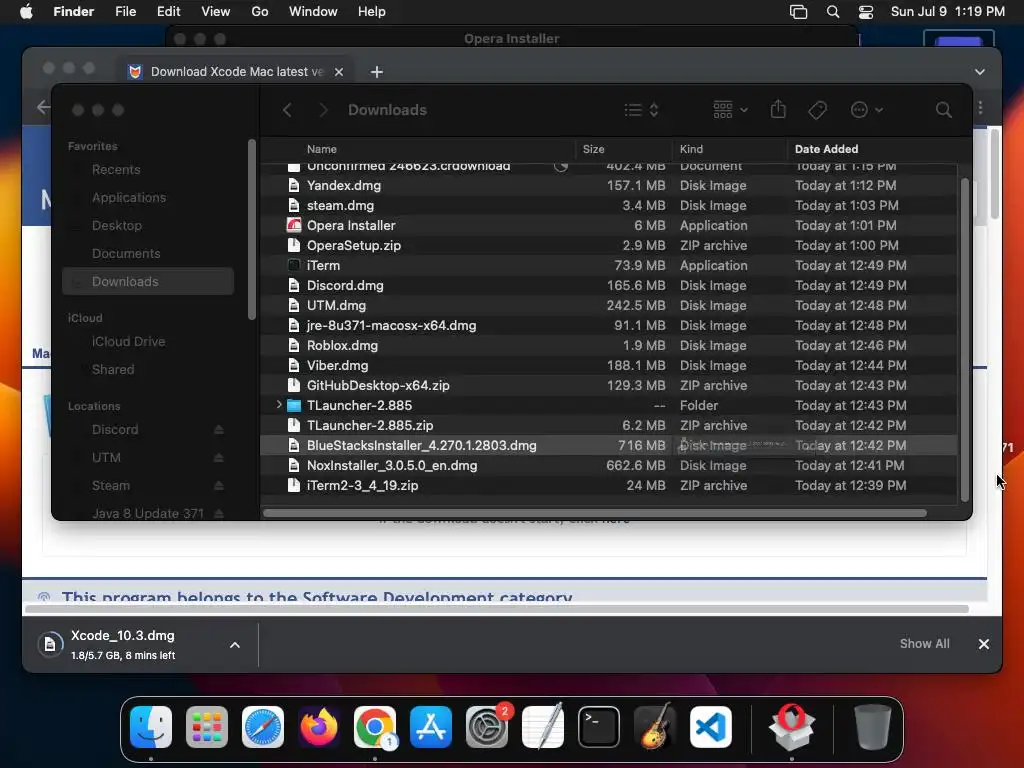The height and width of the screenshot is (768, 1024).
Task: Open App Store from the Dock
Action: 431,727
